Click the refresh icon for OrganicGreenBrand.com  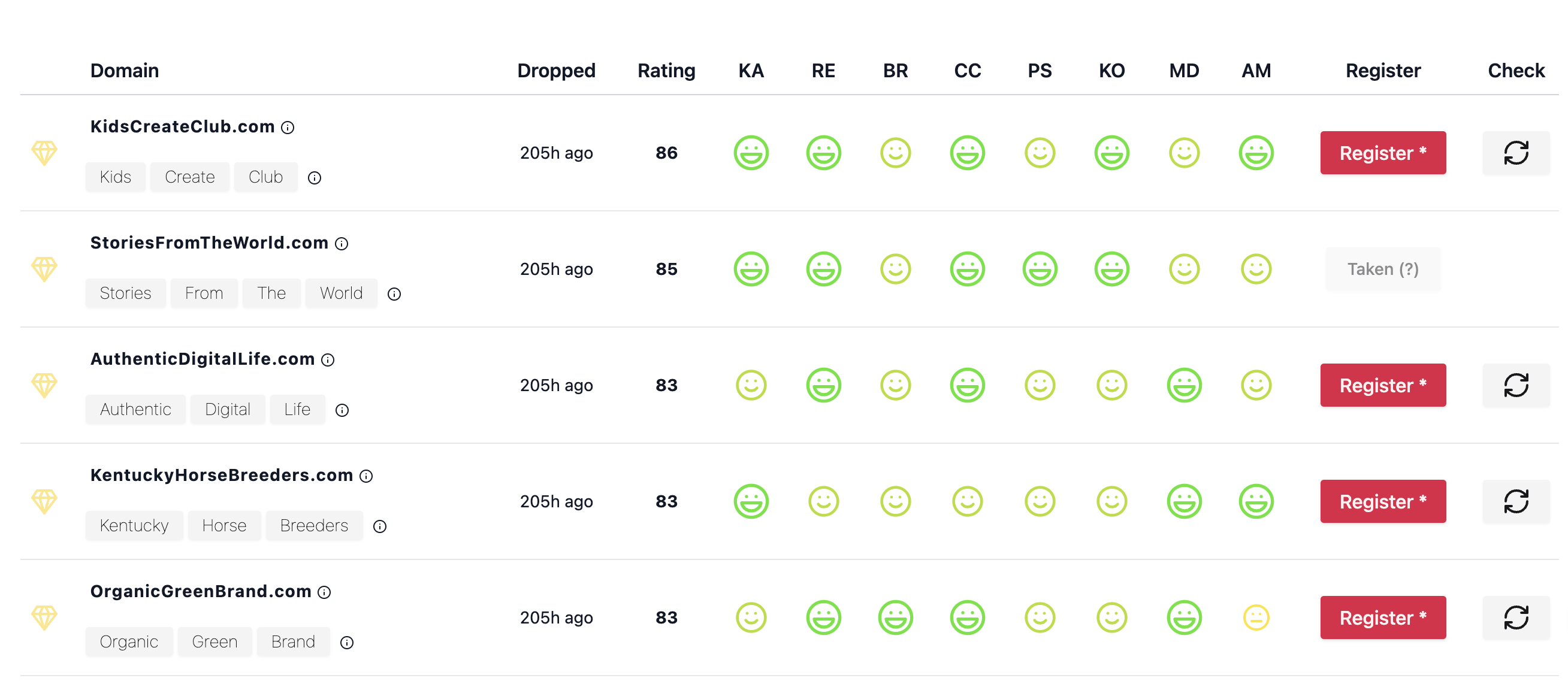click(x=1516, y=618)
